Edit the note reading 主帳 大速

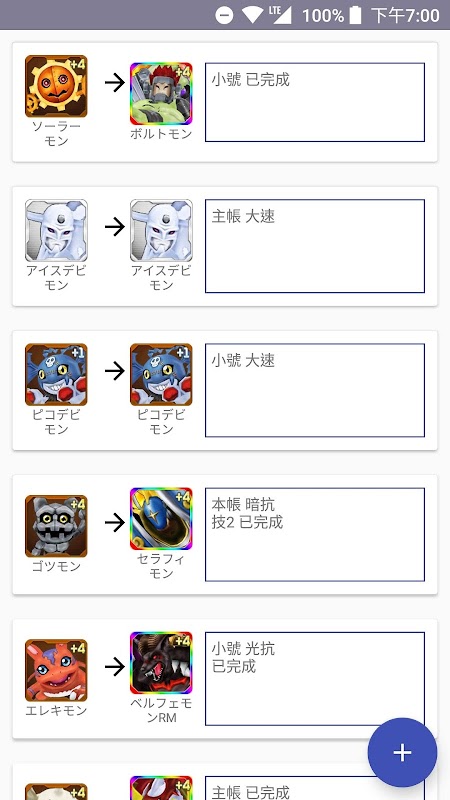coord(315,246)
